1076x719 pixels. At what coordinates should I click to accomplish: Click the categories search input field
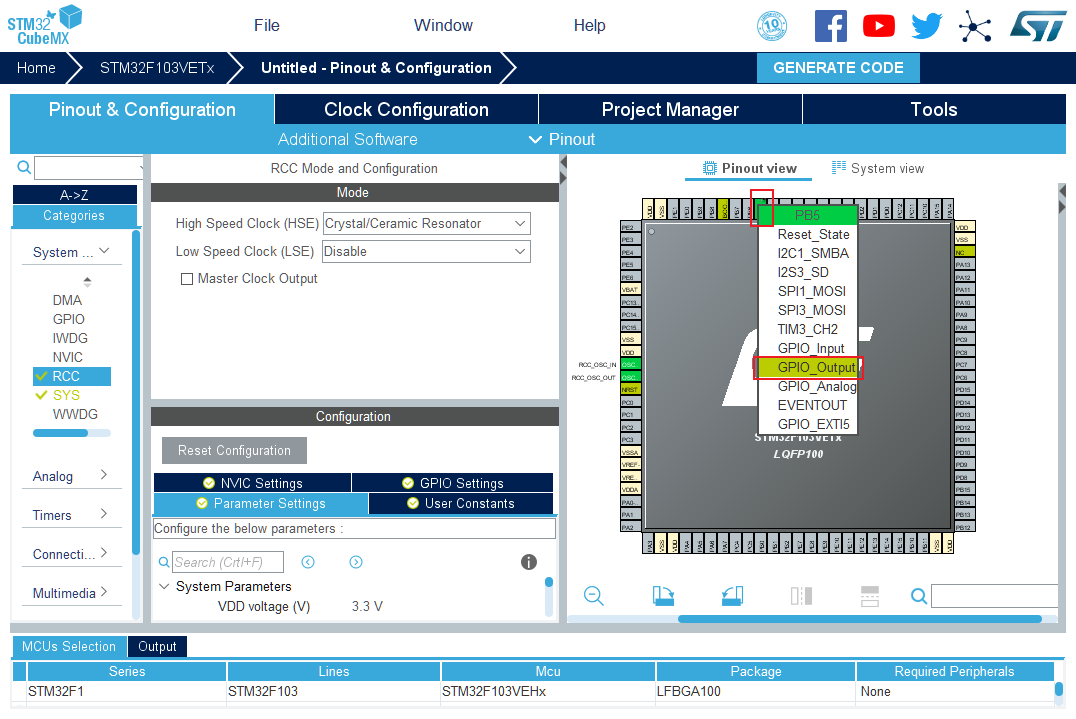pyautogui.click(x=89, y=167)
